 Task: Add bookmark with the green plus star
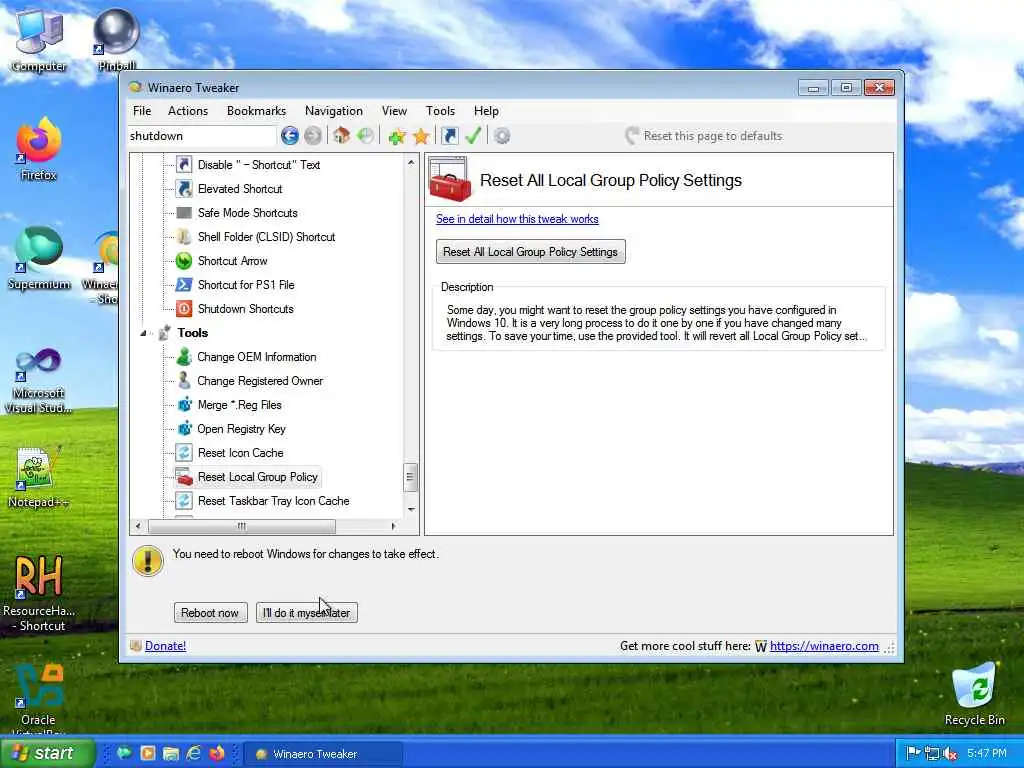pos(396,136)
